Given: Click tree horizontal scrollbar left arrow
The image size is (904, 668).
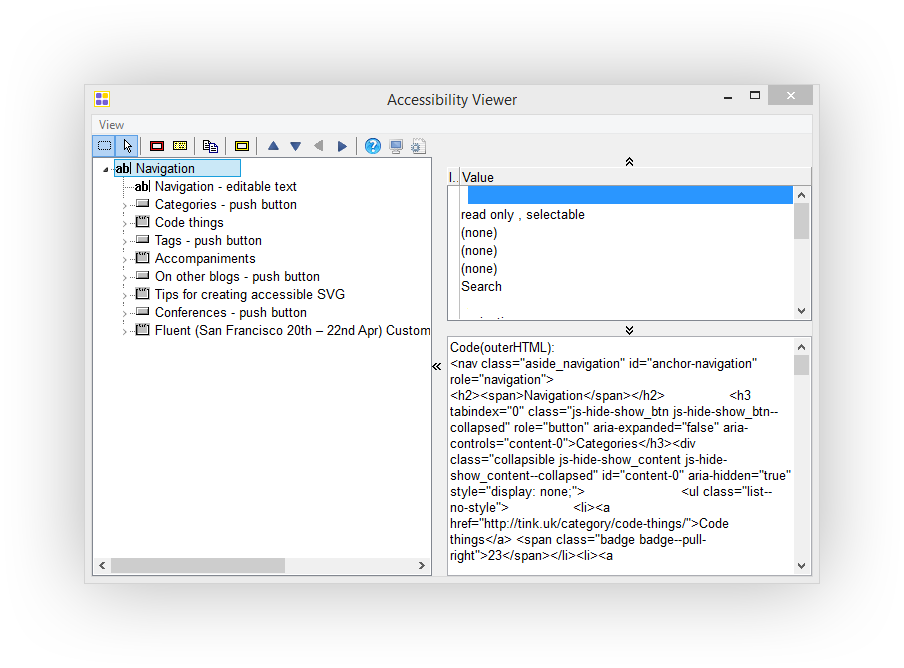Looking at the screenshot, I should click(102, 566).
